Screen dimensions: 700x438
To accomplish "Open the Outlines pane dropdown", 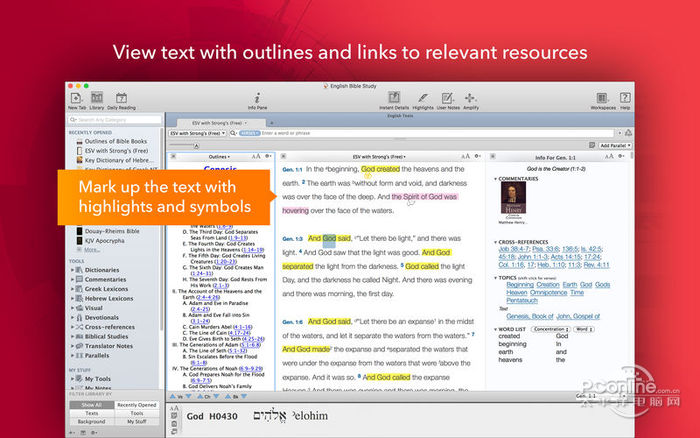I will (218, 157).
